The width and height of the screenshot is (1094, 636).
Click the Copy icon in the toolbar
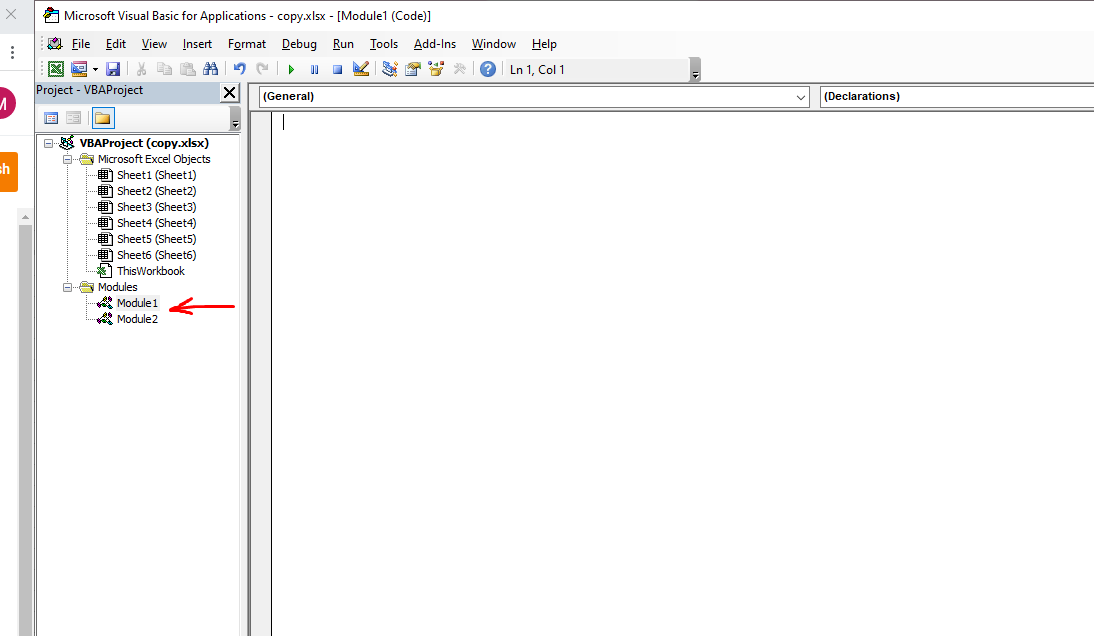coord(164,69)
